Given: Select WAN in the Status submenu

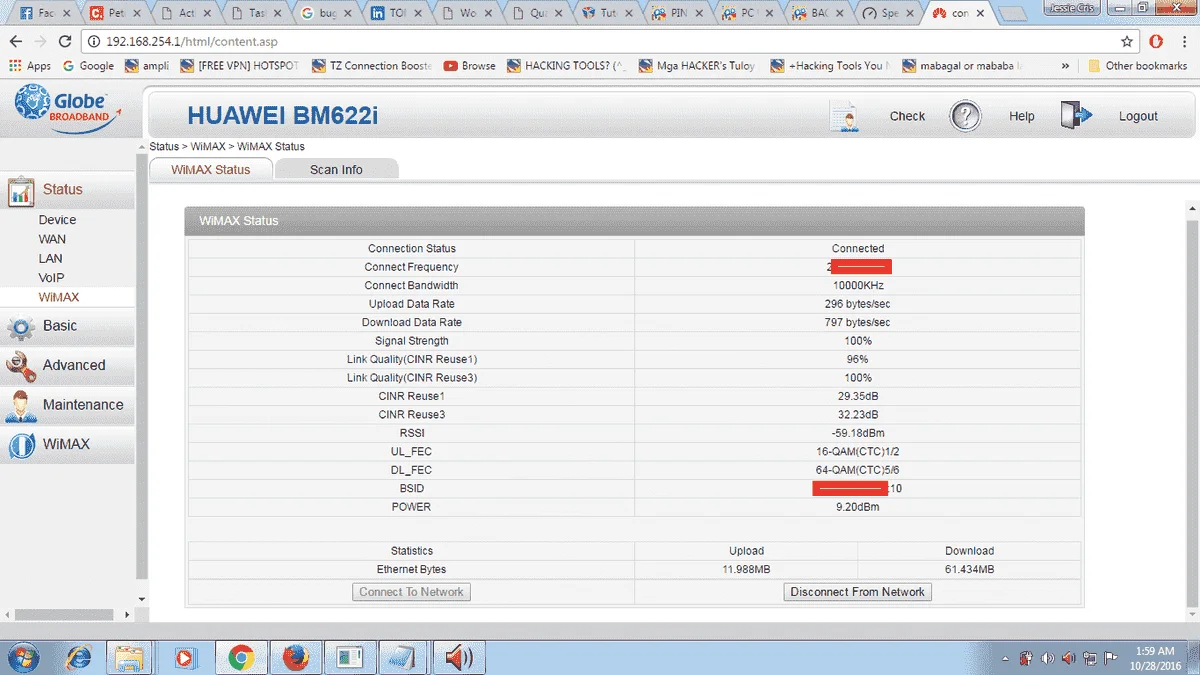Looking at the screenshot, I should pos(52,239).
